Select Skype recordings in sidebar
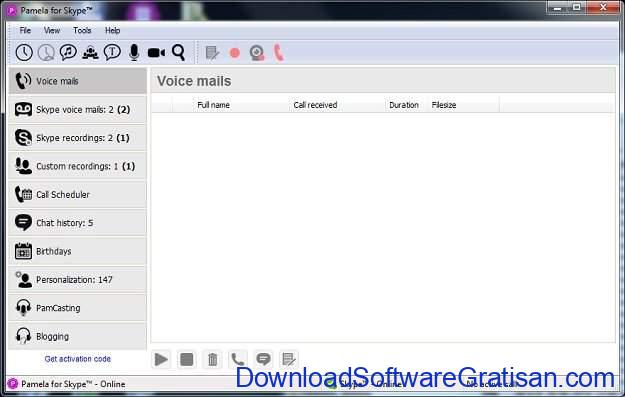625x397 pixels. (78, 138)
